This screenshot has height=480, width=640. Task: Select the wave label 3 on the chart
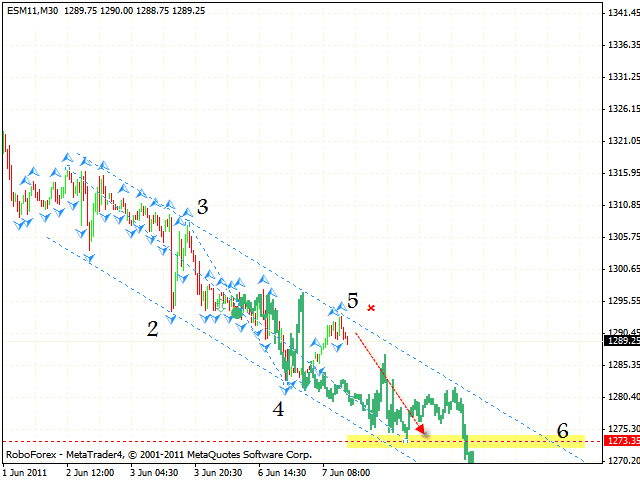[x=202, y=207]
